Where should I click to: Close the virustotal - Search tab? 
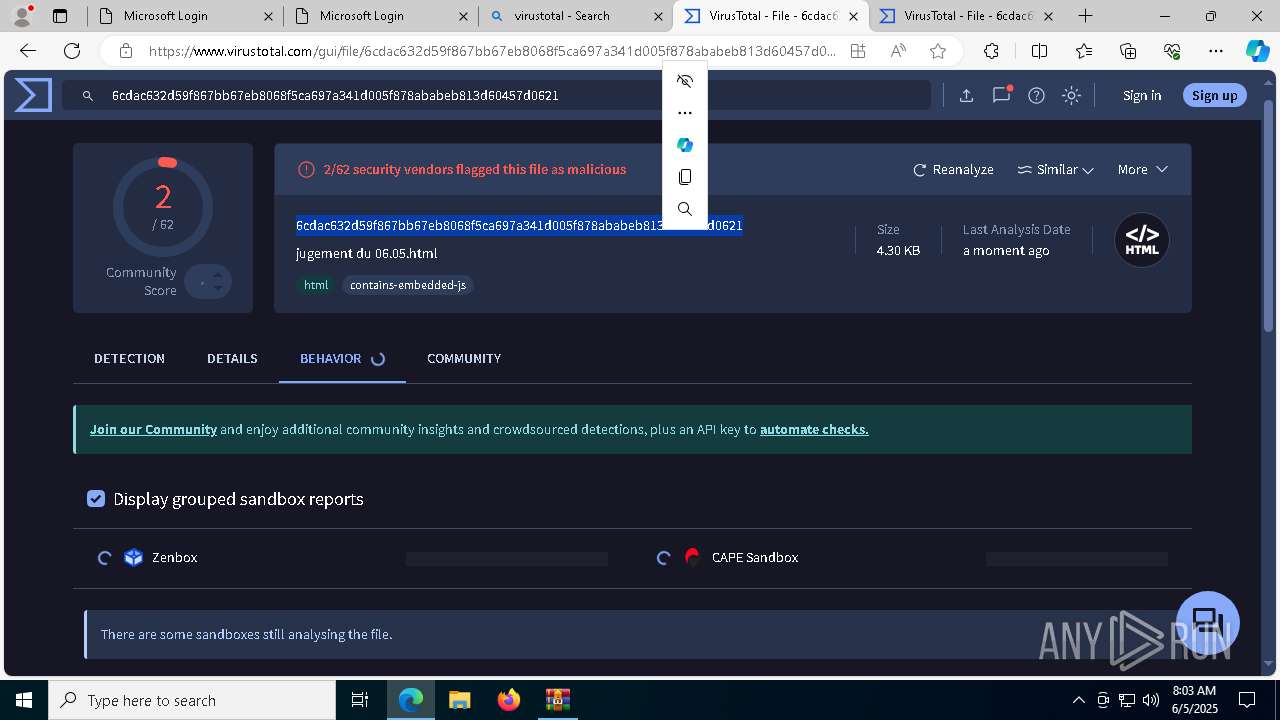tap(657, 16)
